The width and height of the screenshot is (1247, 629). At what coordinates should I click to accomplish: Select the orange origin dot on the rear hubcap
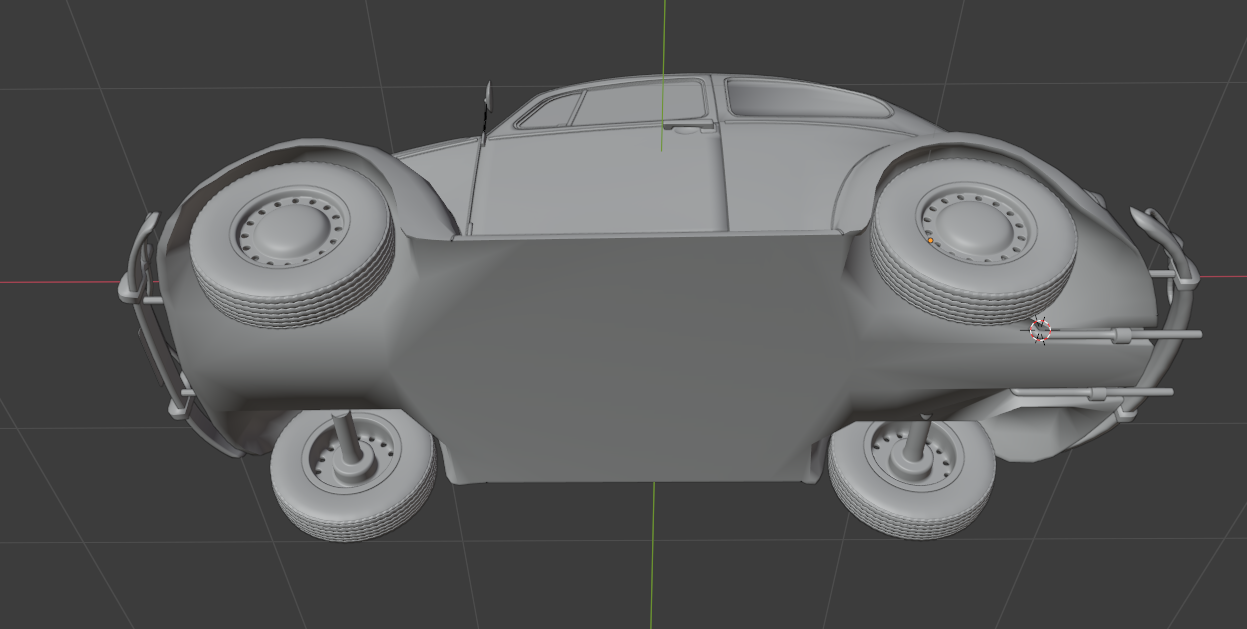930,241
